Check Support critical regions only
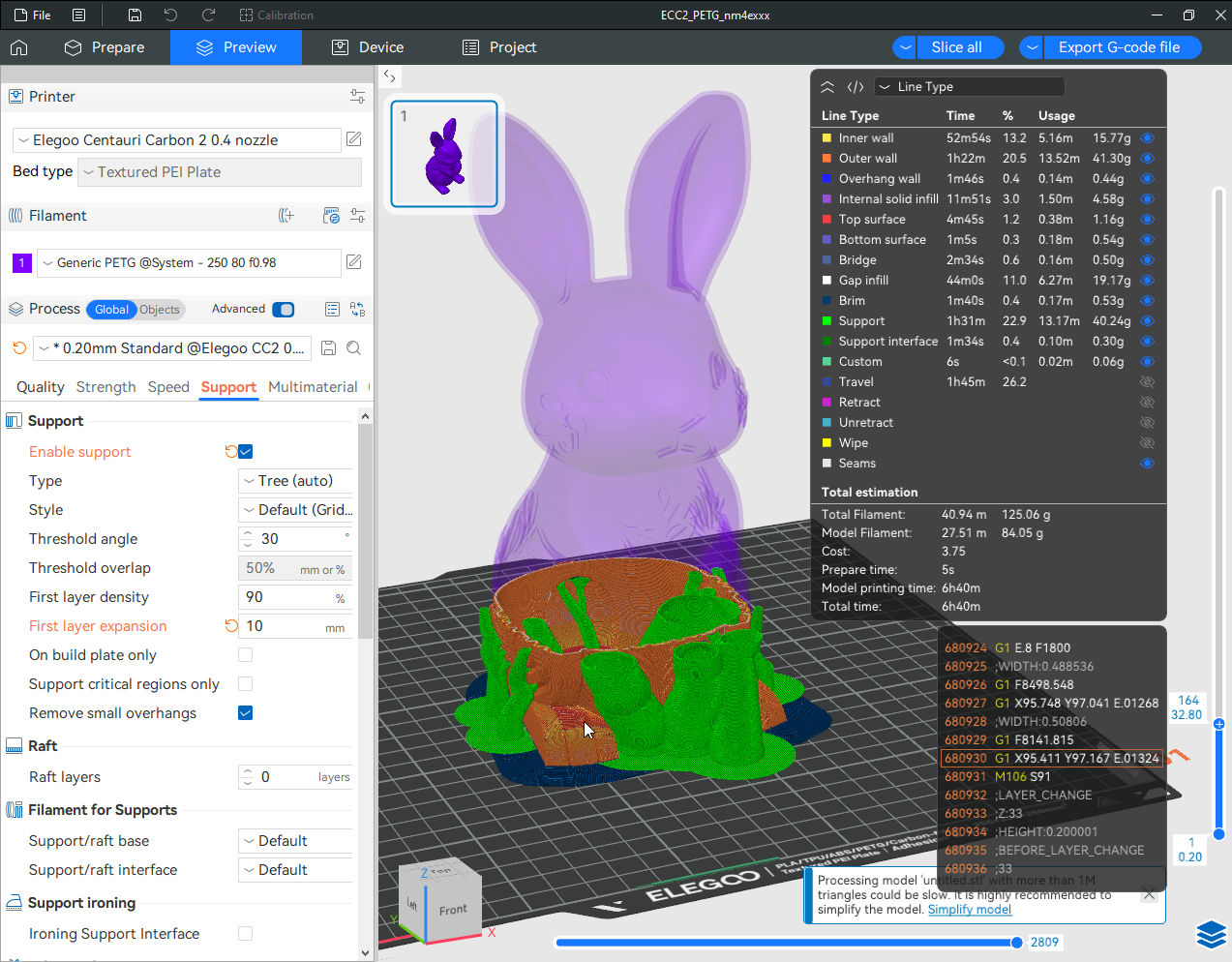Screen dimensions: 1232x962 pyautogui.click(x=246, y=684)
